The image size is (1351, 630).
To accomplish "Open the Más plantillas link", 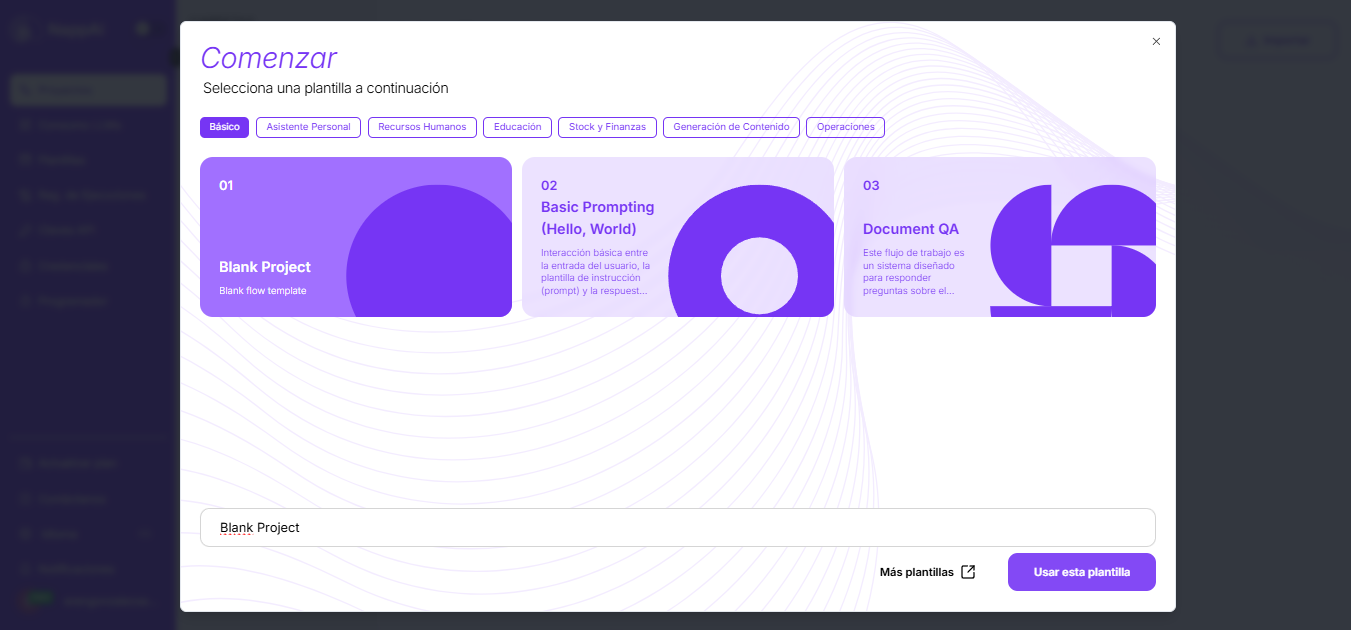I will point(916,572).
